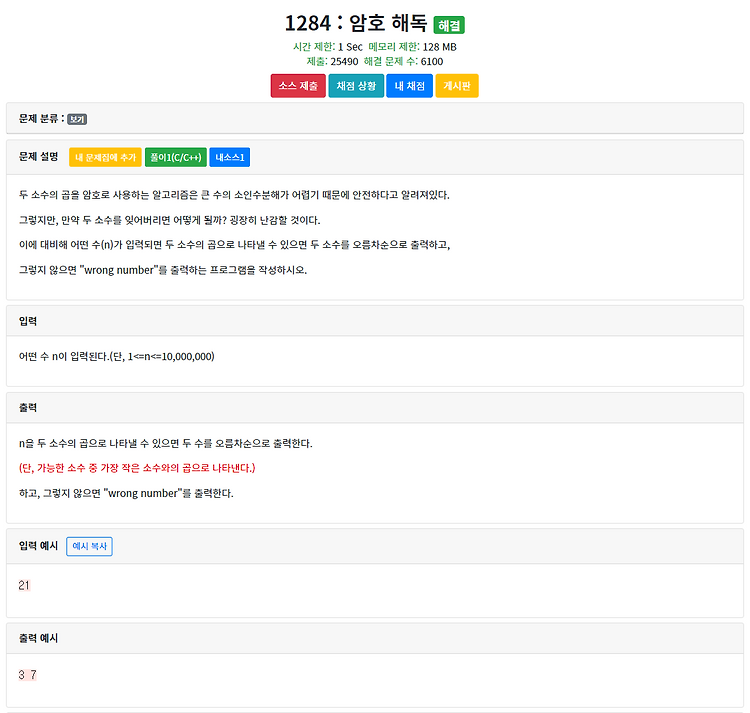Add problem with 내 문제집에 추가
The width and height of the screenshot is (750, 713).
click(105, 157)
